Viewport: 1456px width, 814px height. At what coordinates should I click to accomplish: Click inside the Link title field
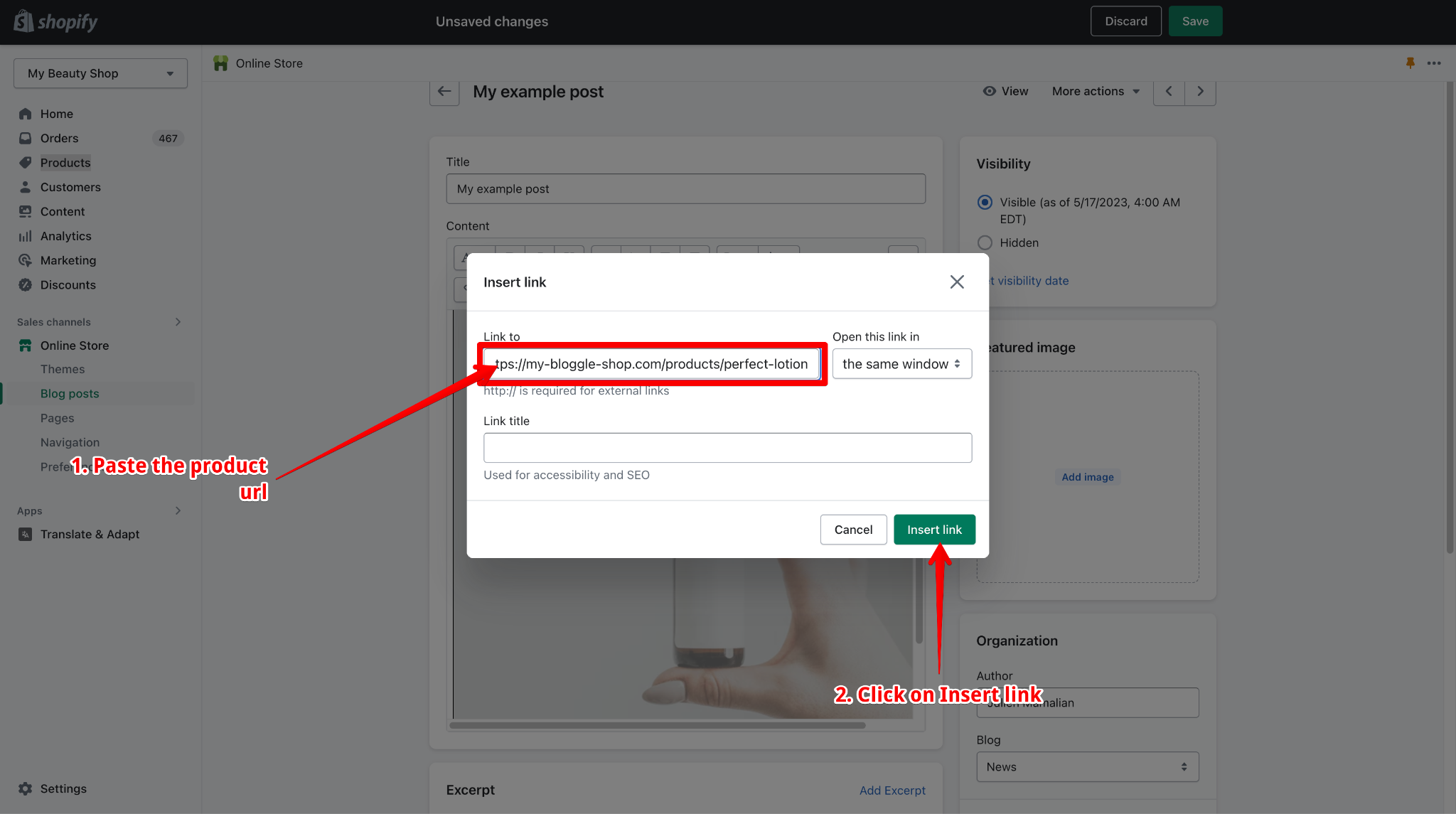click(x=727, y=447)
